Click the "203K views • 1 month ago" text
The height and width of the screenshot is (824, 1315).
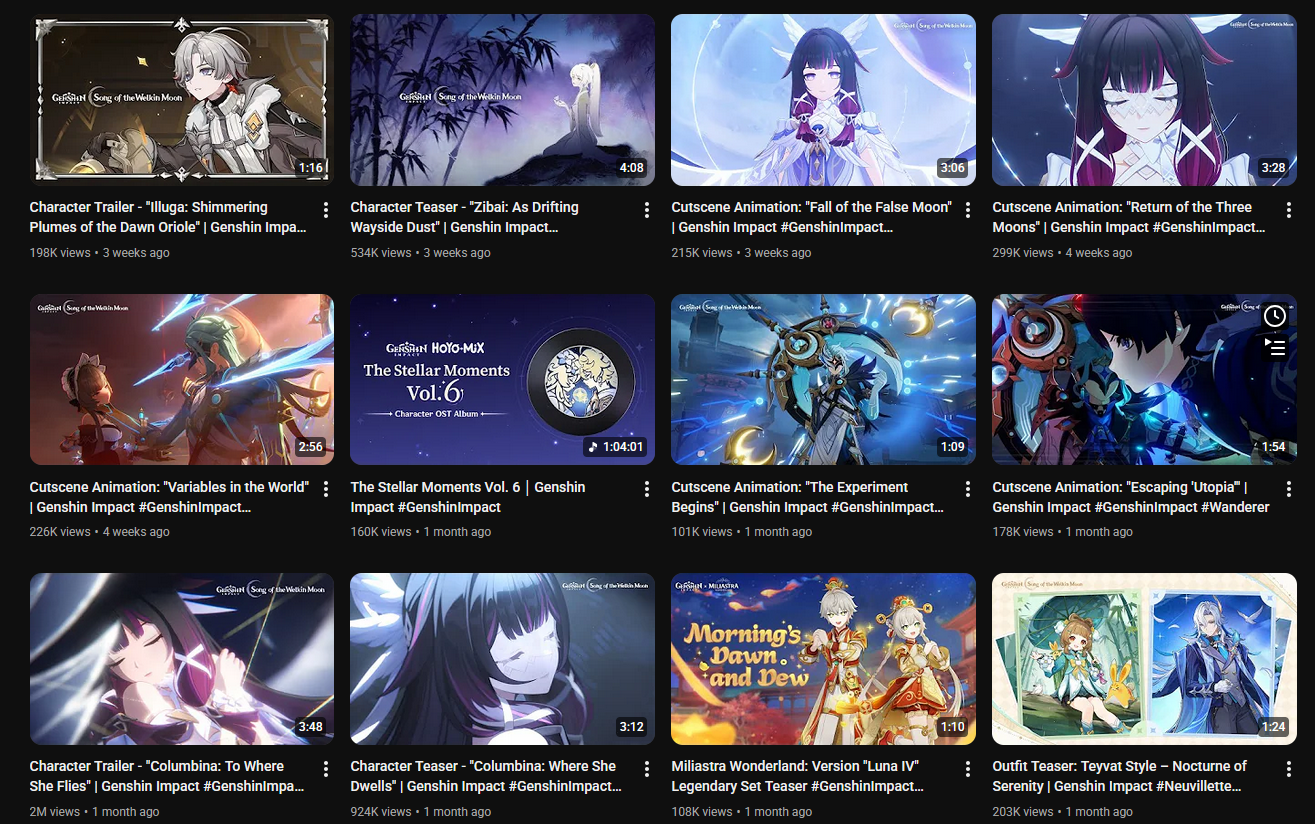[1062, 812]
